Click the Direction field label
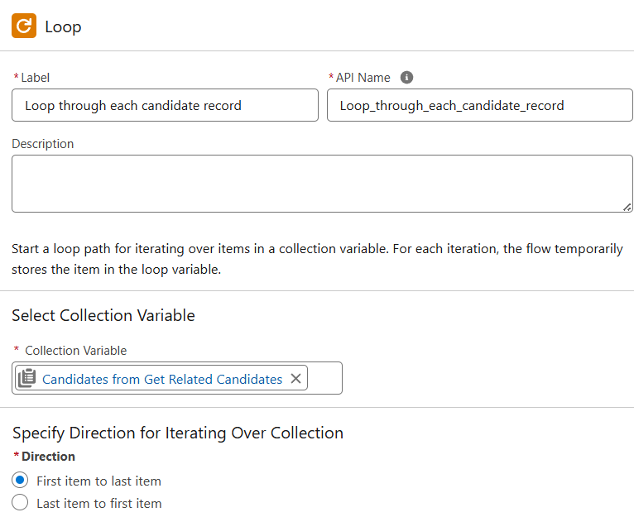The image size is (634, 518). tap(48, 456)
